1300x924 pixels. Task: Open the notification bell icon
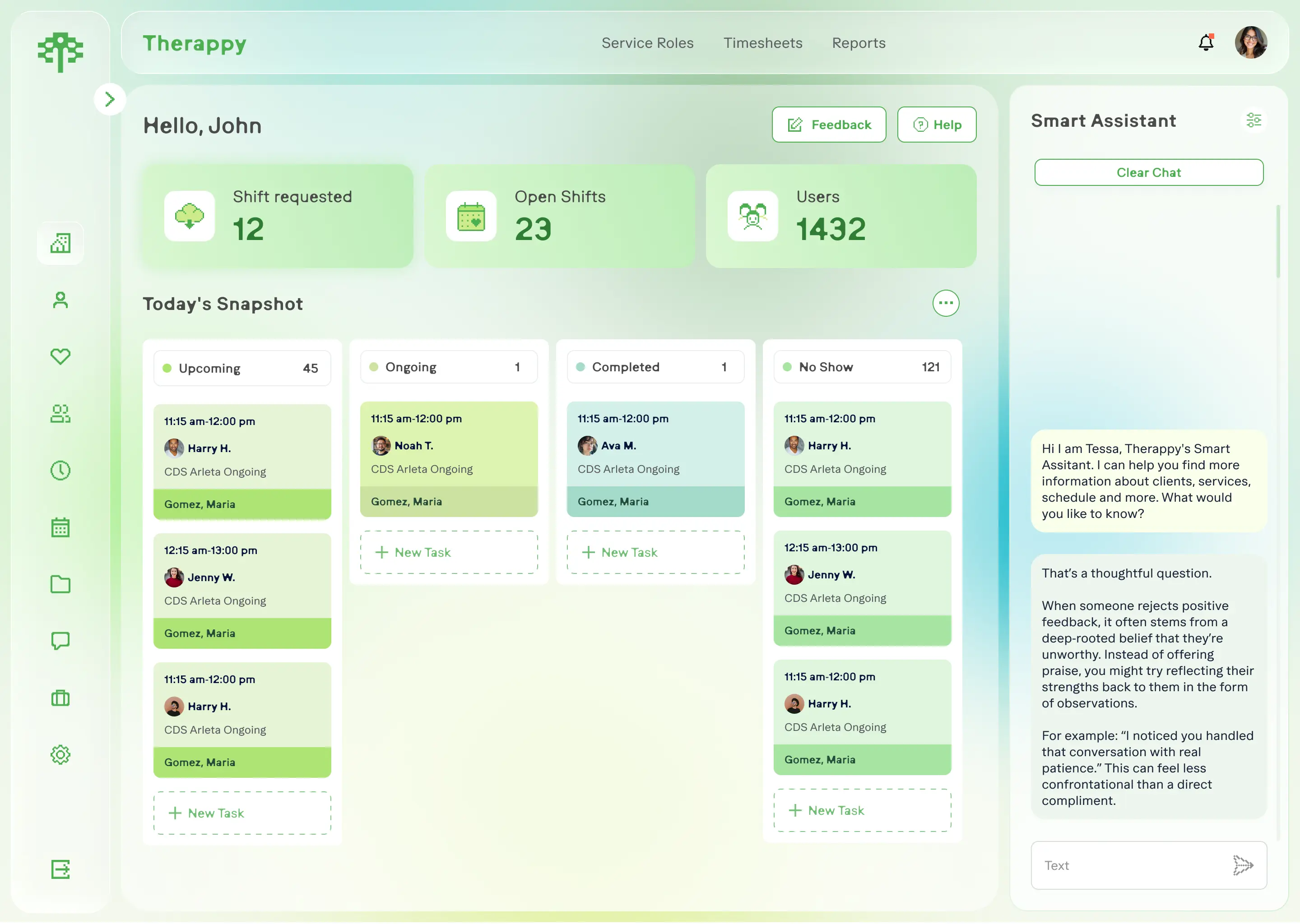(1206, 42)
